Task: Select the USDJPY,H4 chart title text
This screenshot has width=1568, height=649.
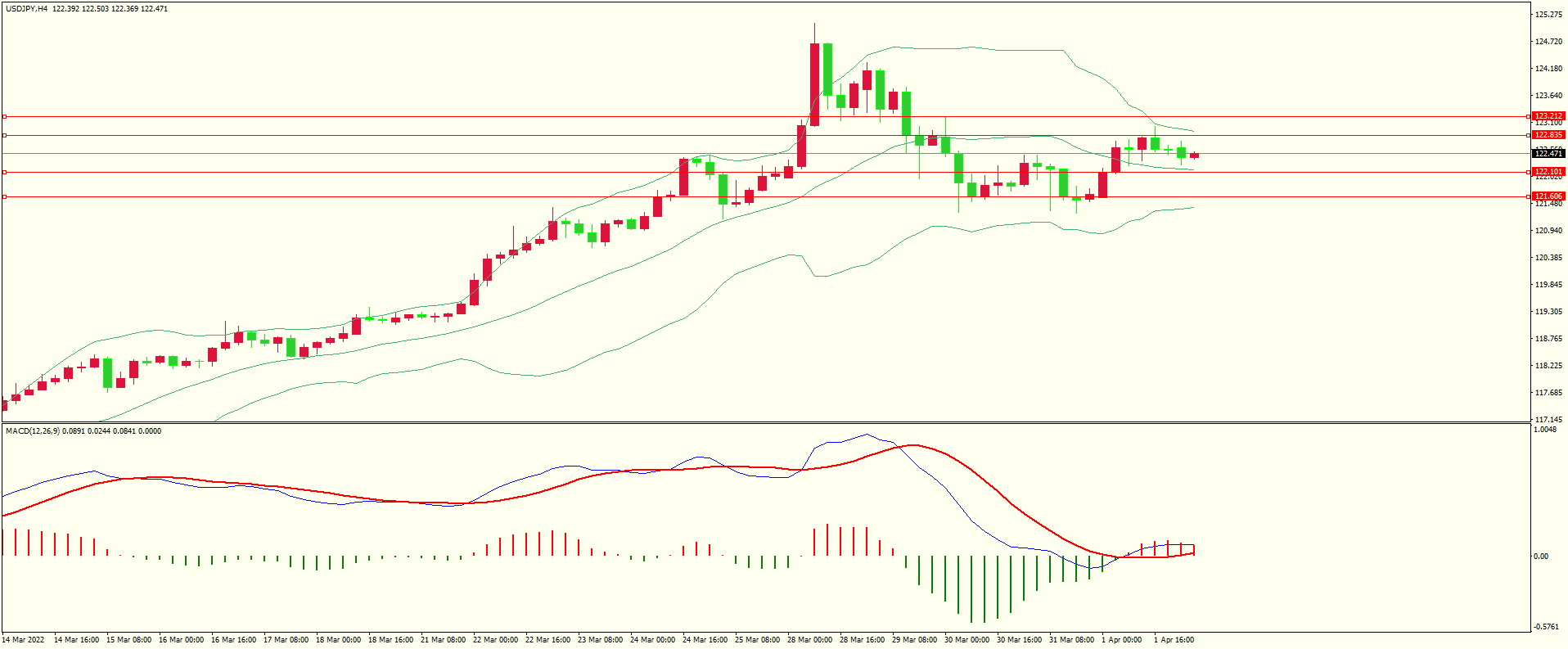Action: 26,9
